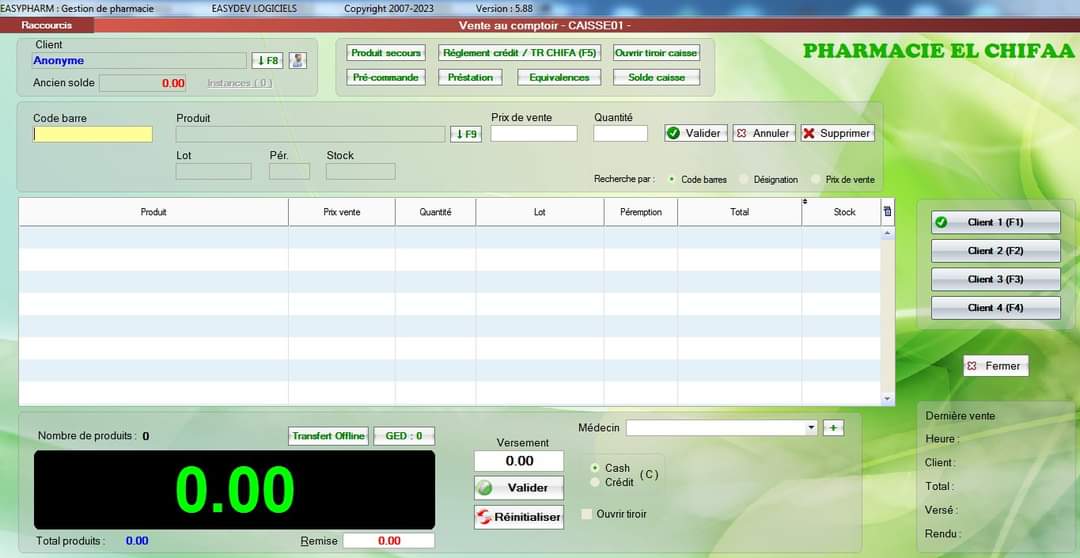
Task: Click the GED : 0 button
Action: coord(404,436)
